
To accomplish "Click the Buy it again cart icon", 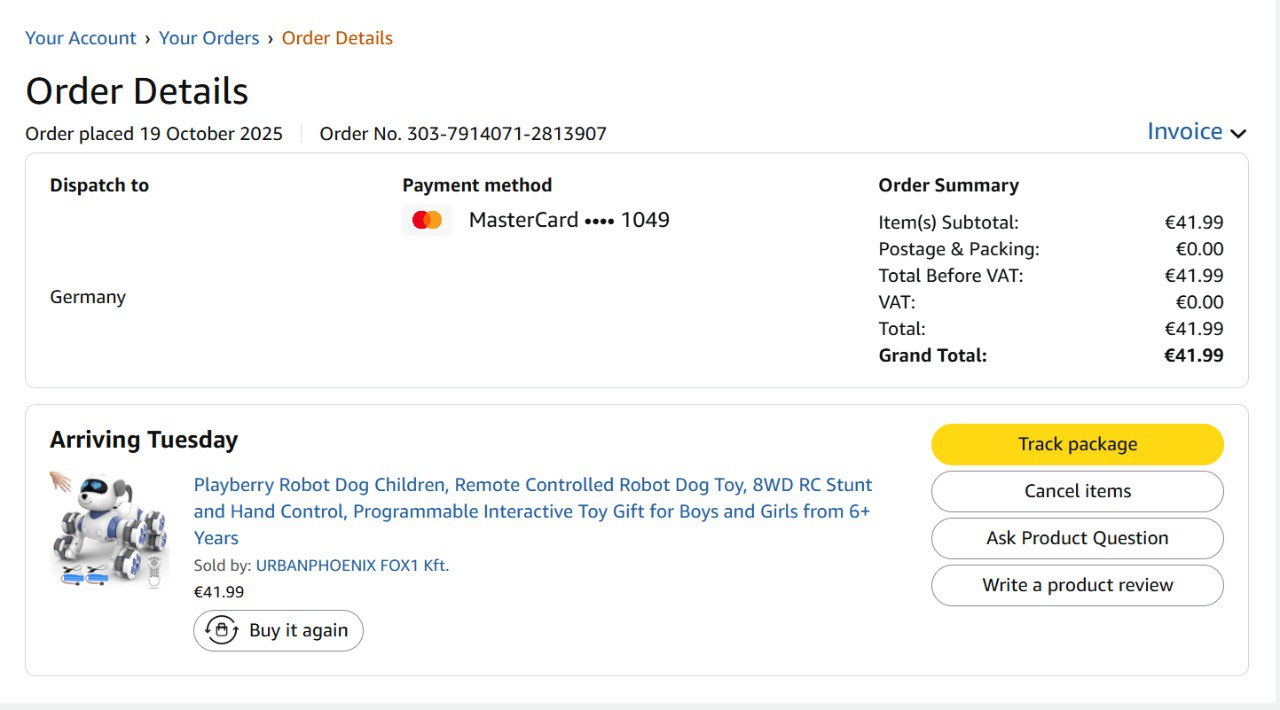I will [221, 630].
